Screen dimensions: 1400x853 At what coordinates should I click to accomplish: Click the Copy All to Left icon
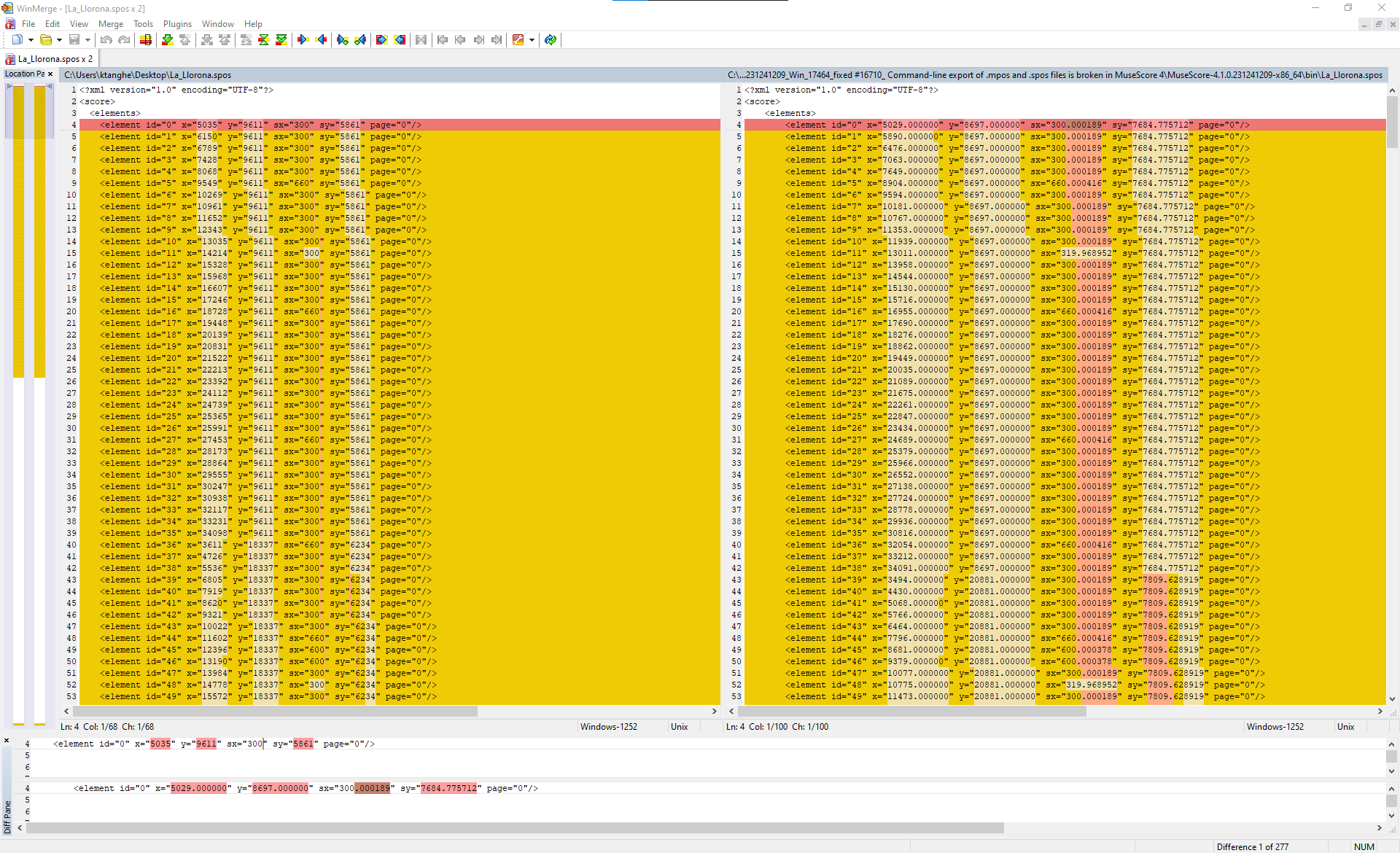click(x=400, y=39)
